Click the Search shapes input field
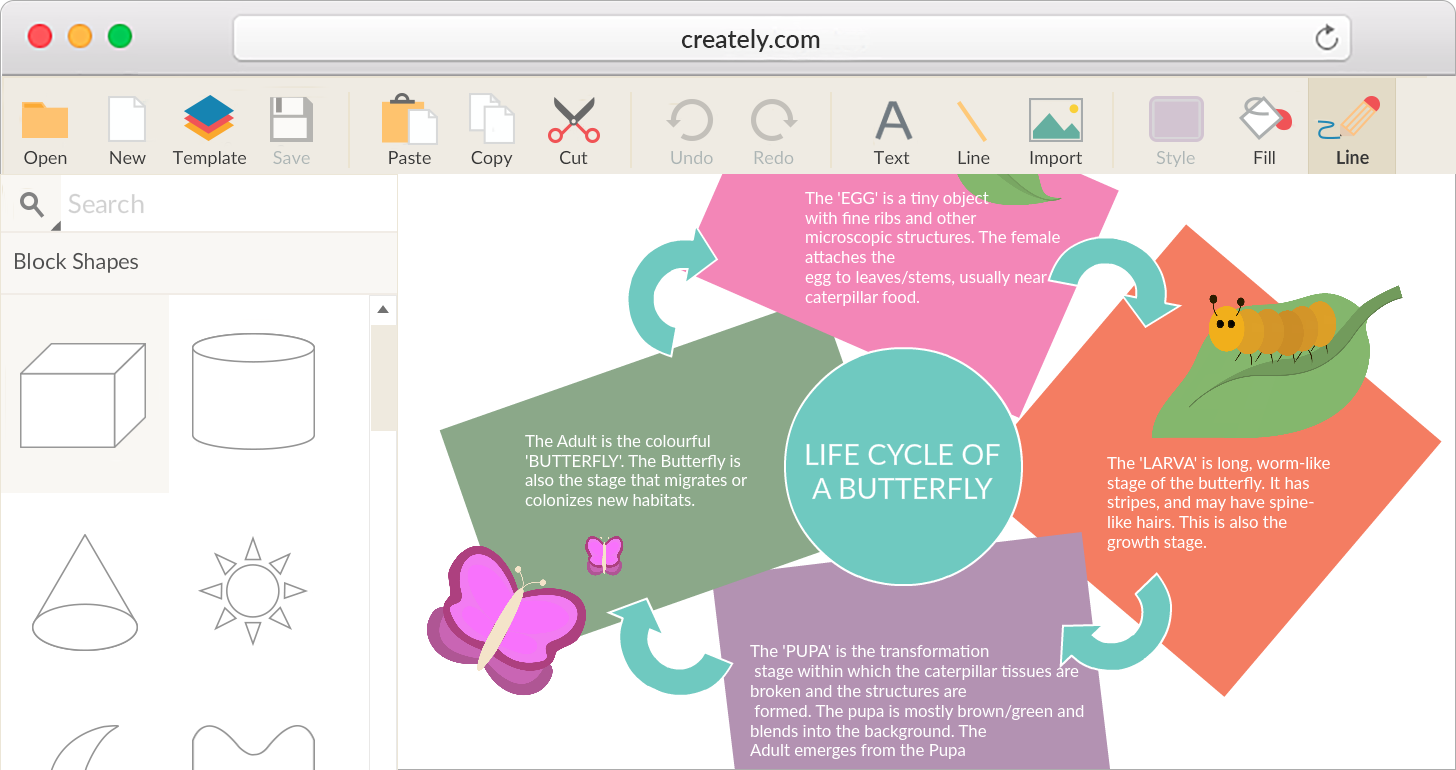1456x770 pixels. [228, 205]
